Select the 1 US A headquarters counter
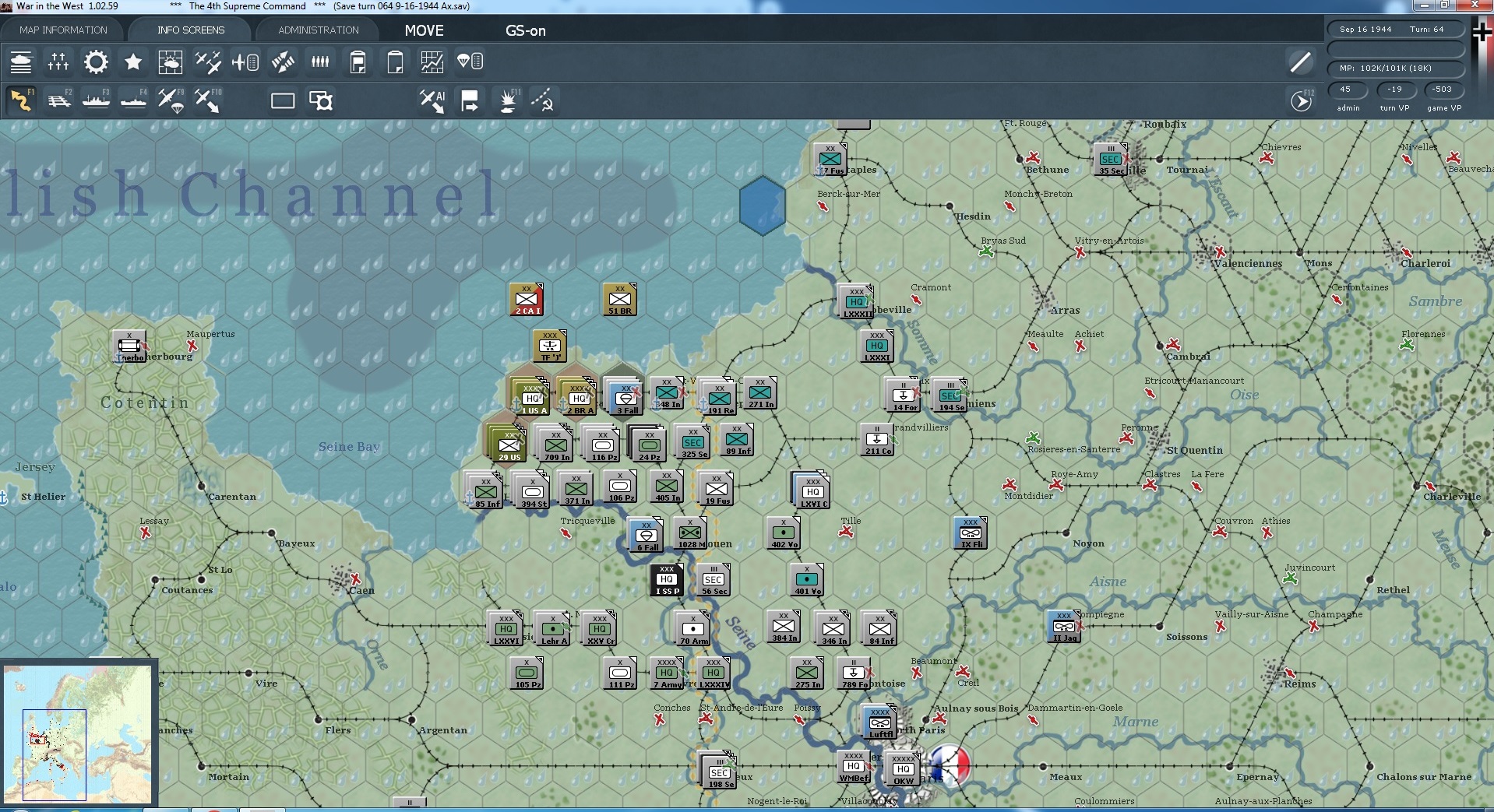The width and height of the screenshot is (1494, 812). click(x=531, y=398)
